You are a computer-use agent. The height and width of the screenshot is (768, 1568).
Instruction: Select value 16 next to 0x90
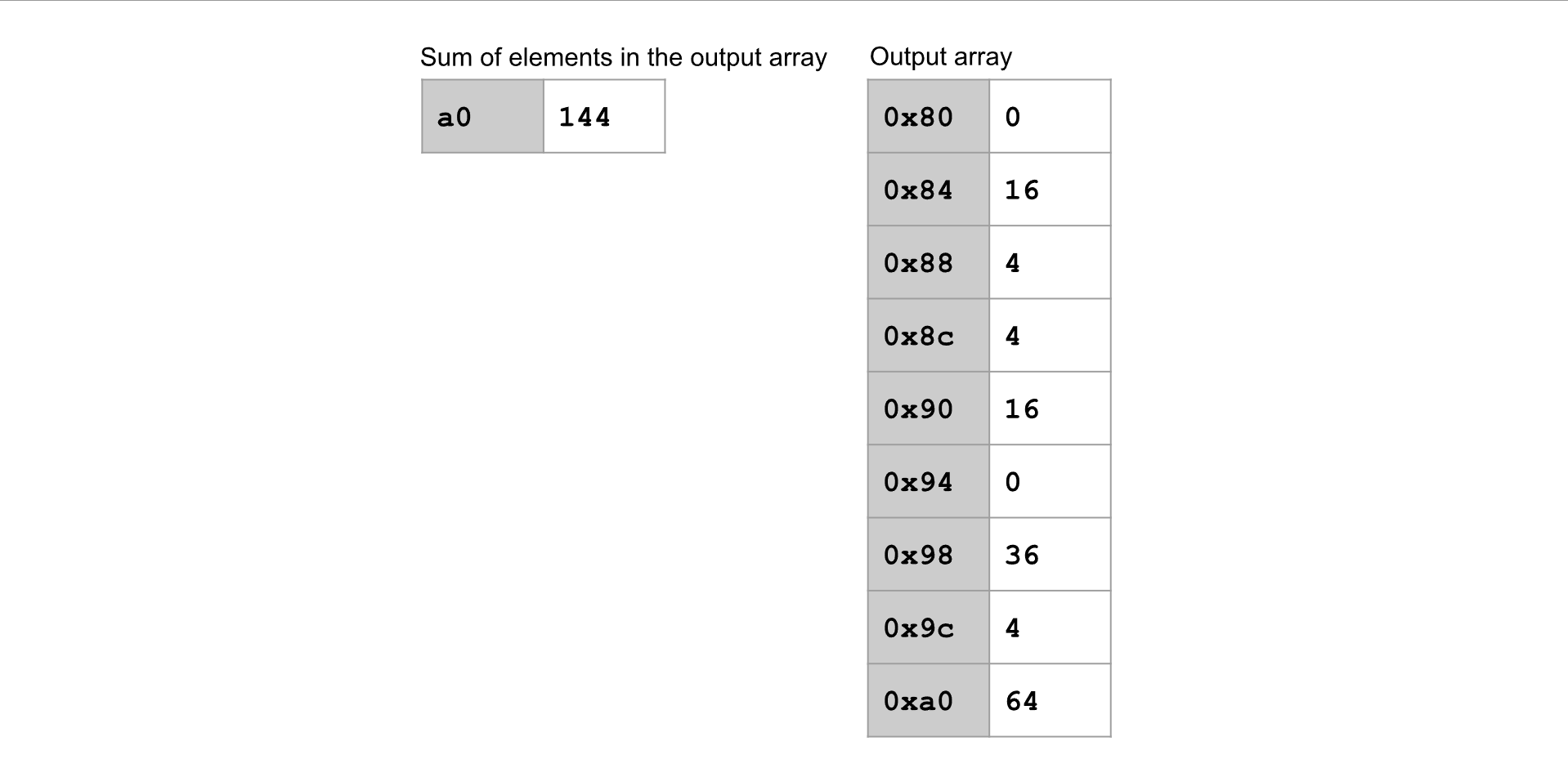pyautogui.click(x=1050, y=409)
